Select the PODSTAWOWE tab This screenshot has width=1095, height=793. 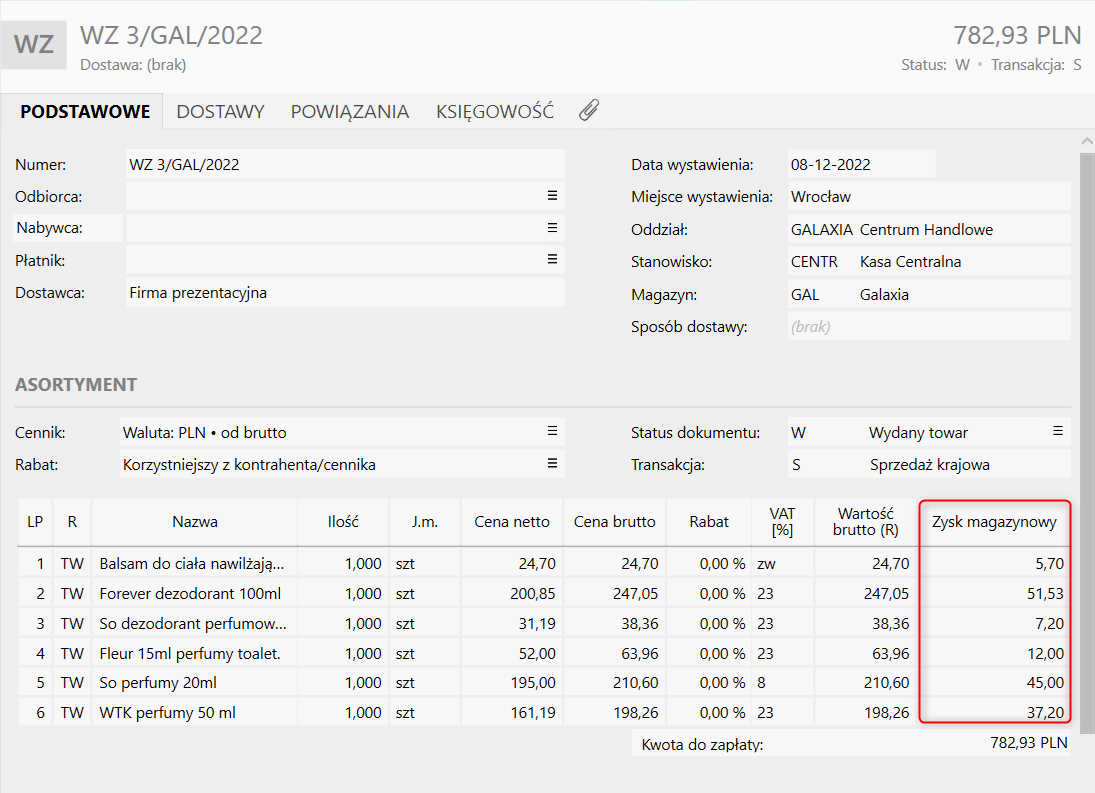tap(85, 111)
